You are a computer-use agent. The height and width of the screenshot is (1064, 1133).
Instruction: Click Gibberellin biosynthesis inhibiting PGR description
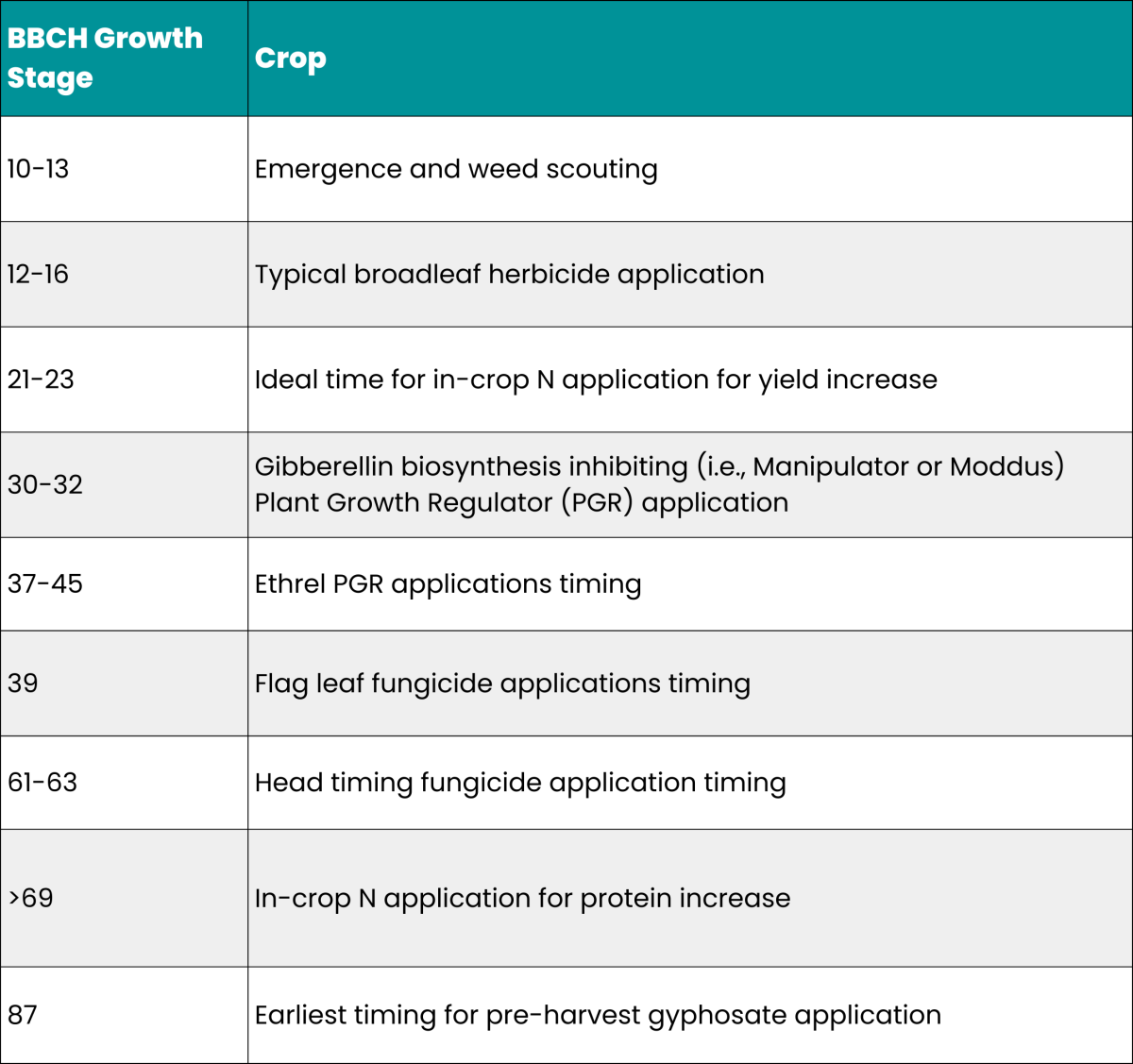click(x=659, y=484)
